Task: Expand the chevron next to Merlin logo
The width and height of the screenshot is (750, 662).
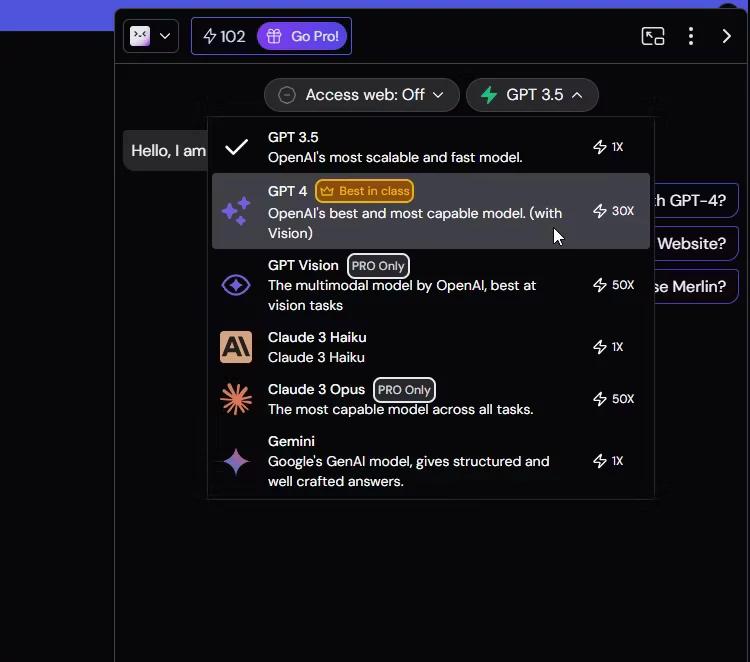Action: coord(165,36)
